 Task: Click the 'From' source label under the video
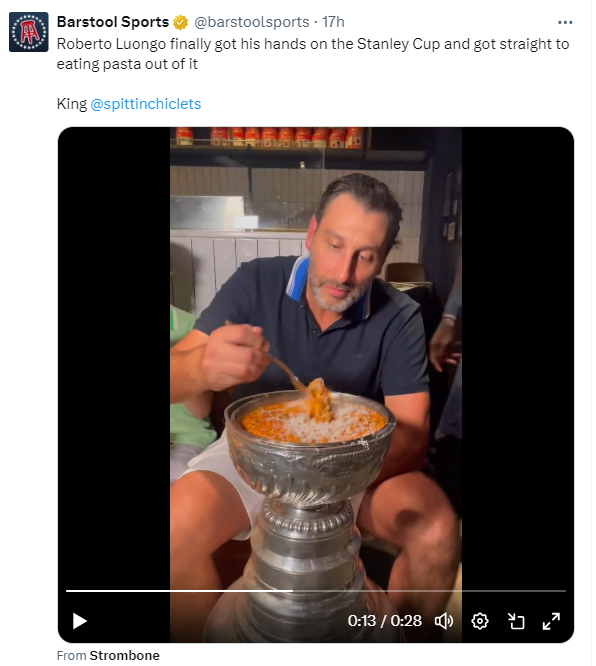71,655
